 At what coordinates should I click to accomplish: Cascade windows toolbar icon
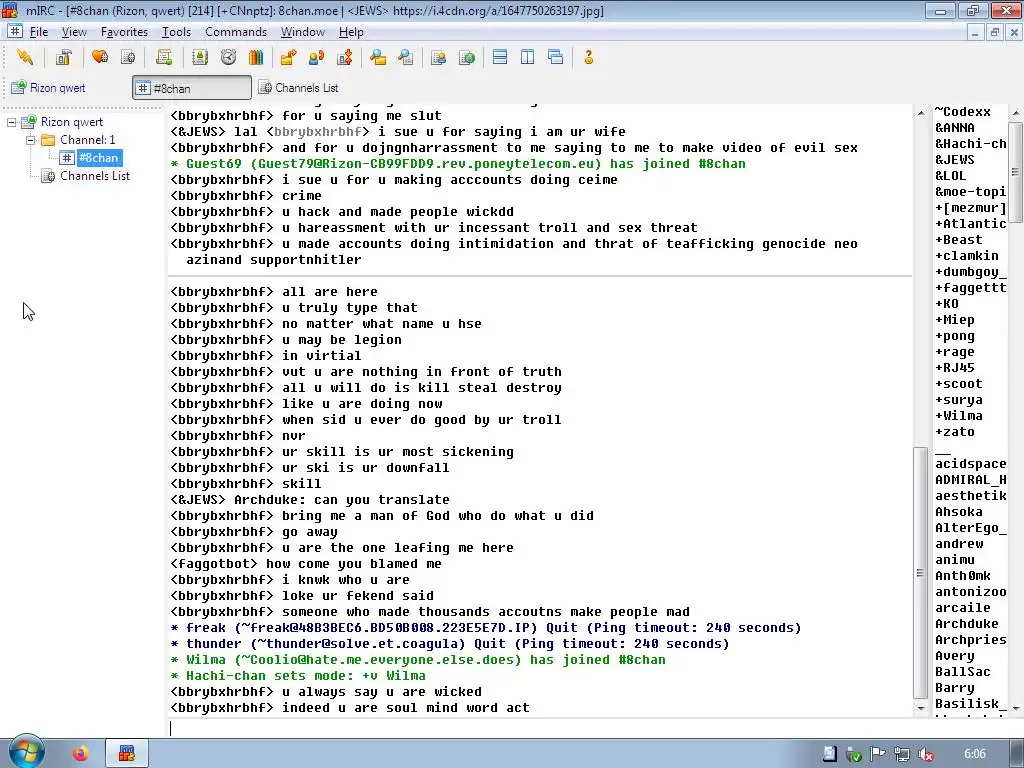coord(556,57)
